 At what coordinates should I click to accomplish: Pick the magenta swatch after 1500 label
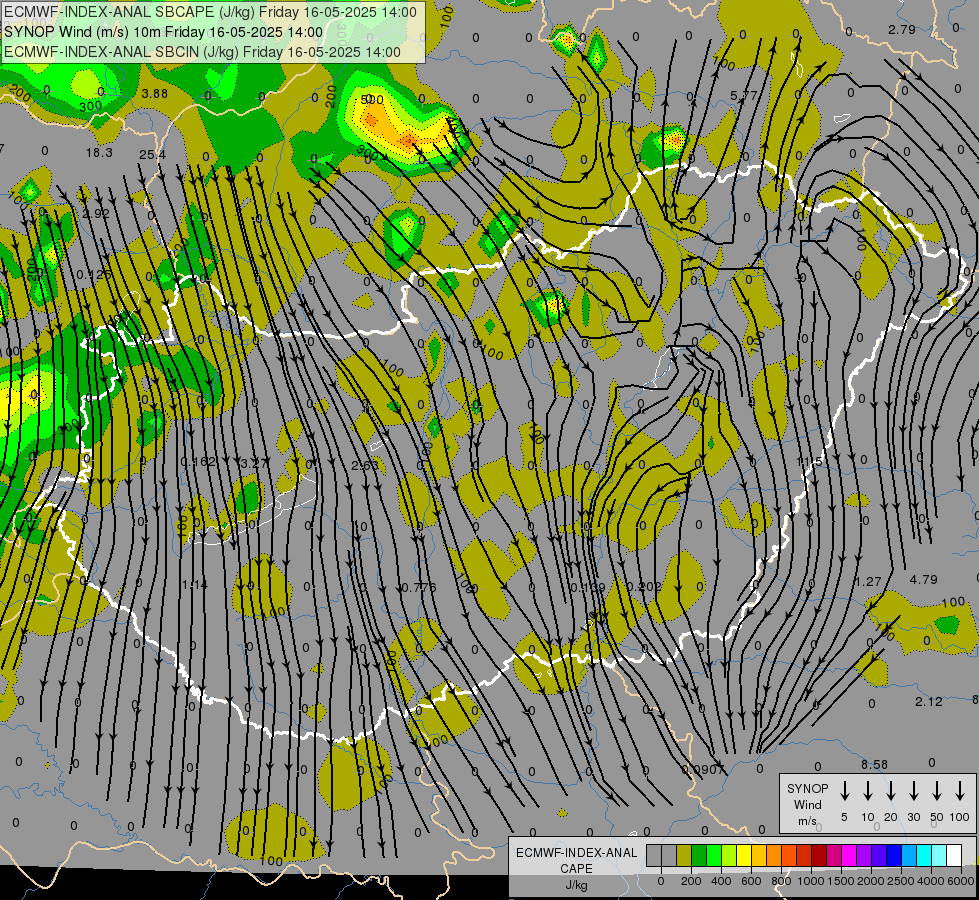(x=849, y=856)
